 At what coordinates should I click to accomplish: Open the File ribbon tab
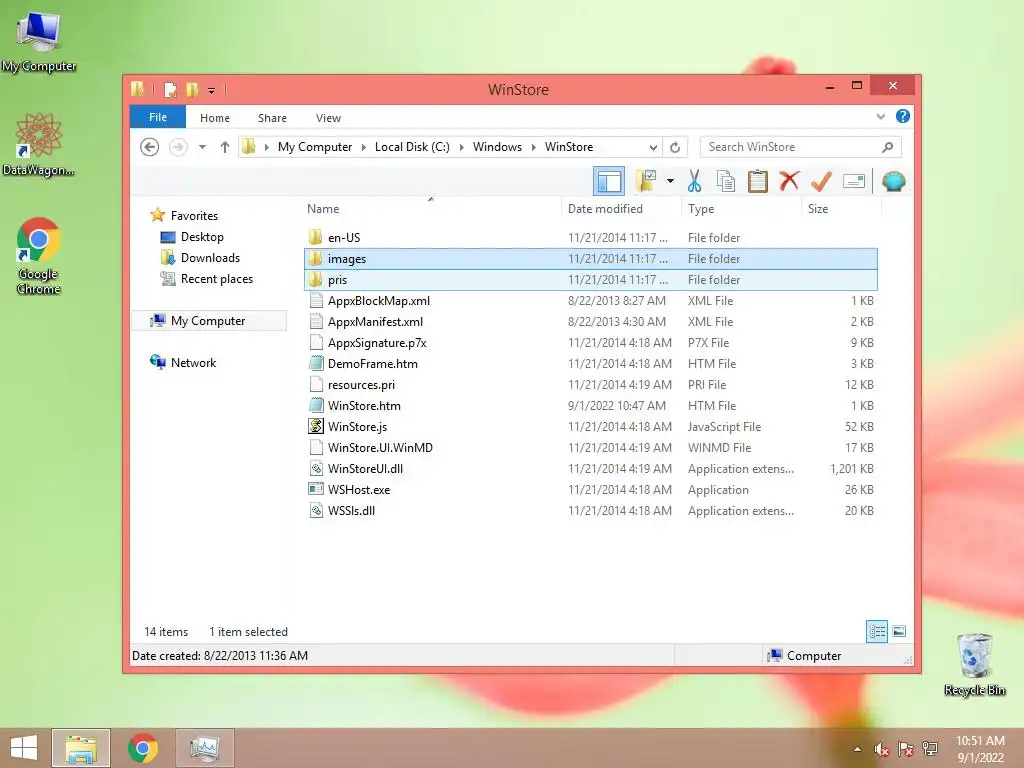point(158,118)
